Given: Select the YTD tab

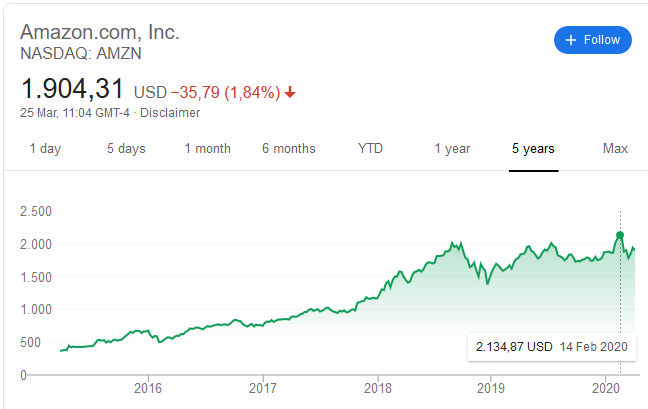Looking at the screenshot, I should point(370,149).
